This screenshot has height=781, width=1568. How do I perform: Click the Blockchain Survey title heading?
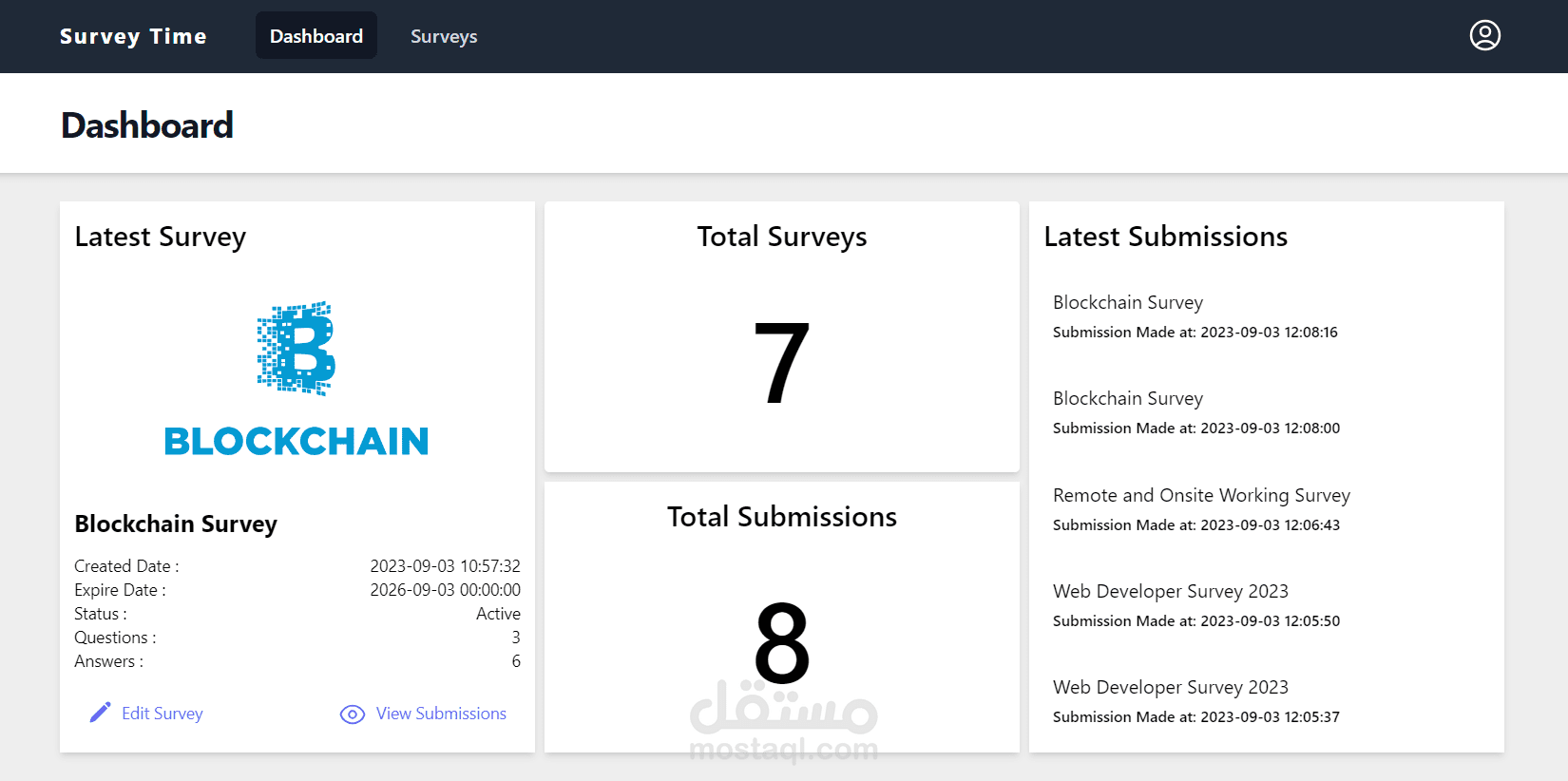coord(176,524)
